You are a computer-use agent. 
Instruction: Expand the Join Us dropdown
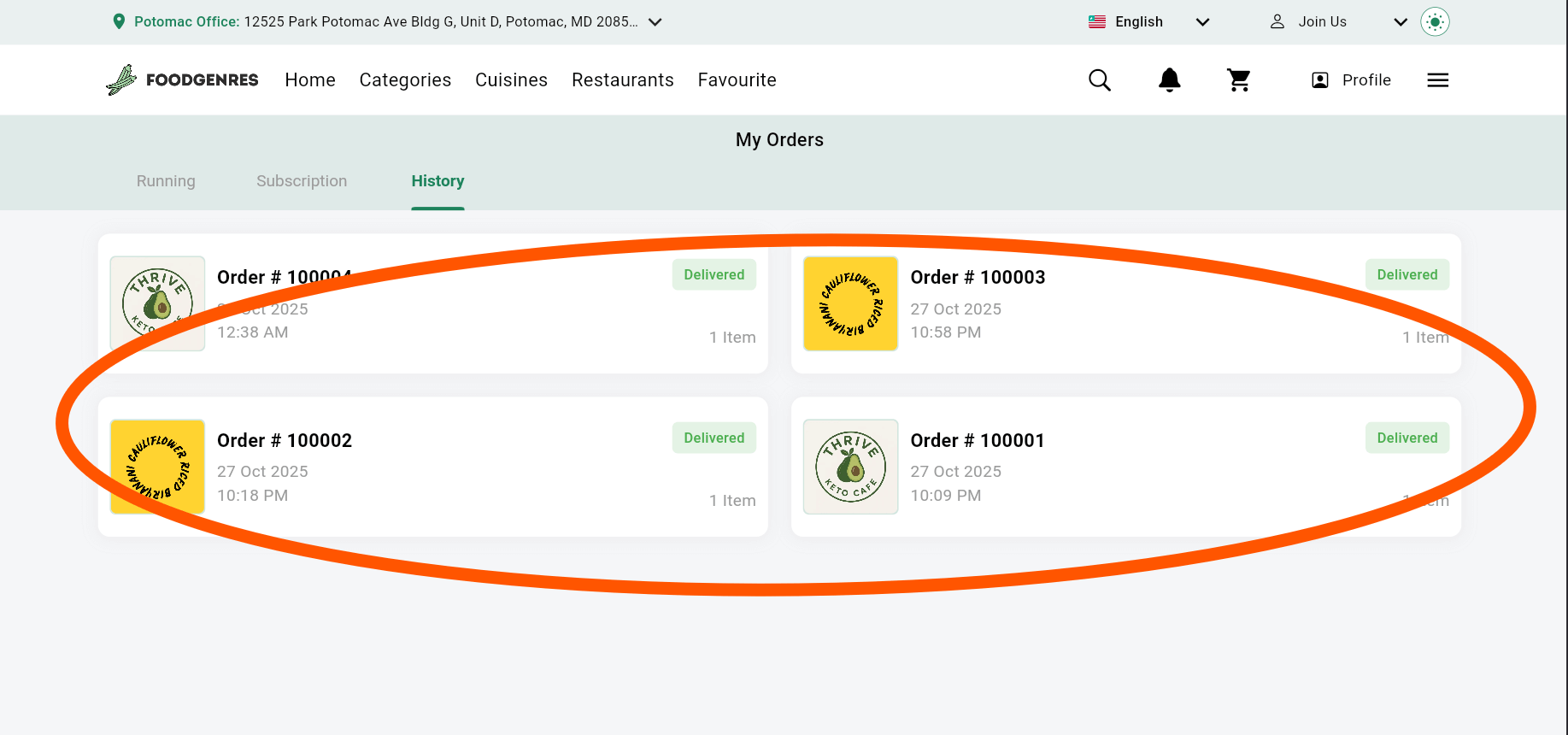click(x=1400, y=22)
